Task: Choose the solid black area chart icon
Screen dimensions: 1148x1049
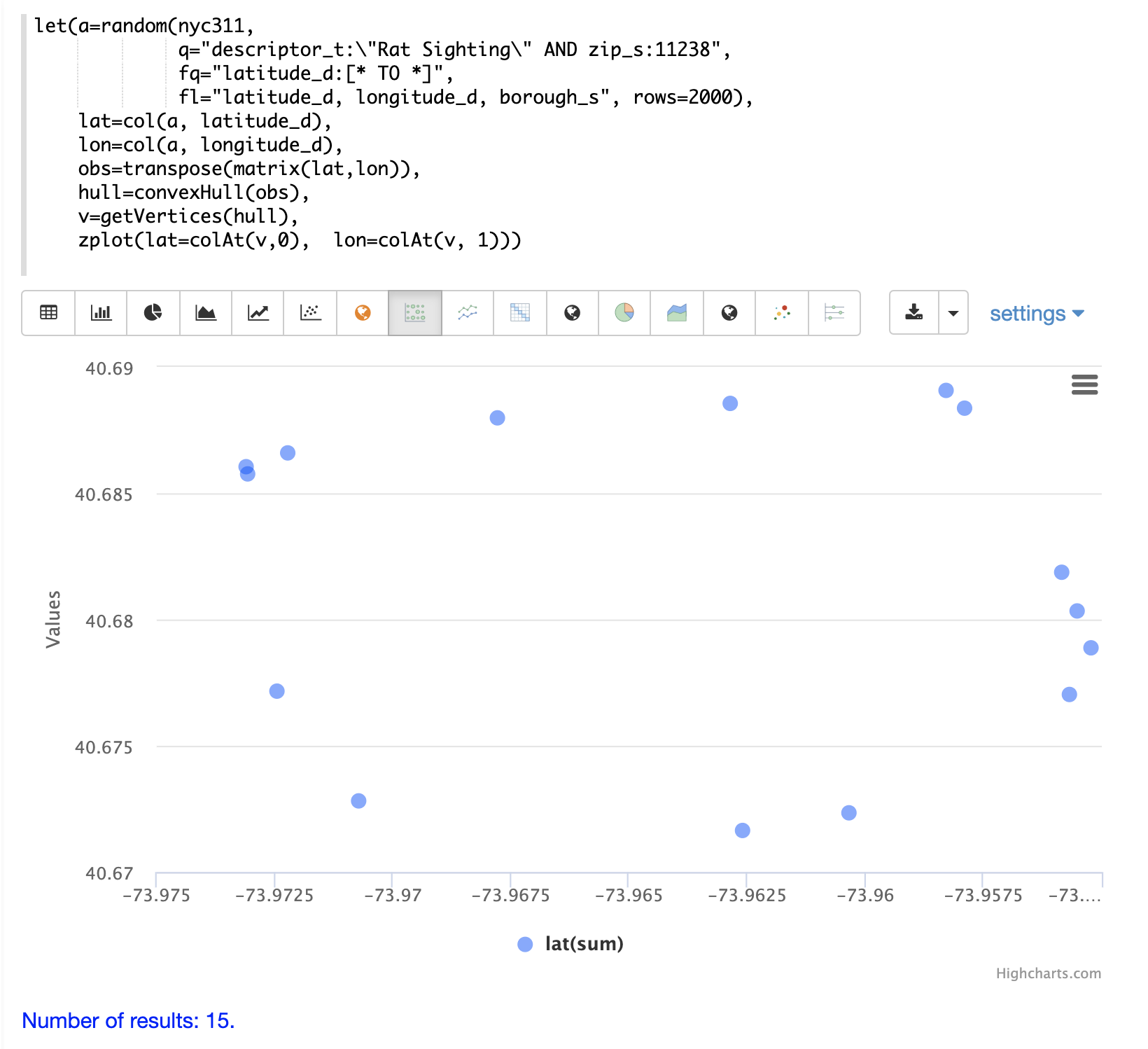Action: point(206,313)
